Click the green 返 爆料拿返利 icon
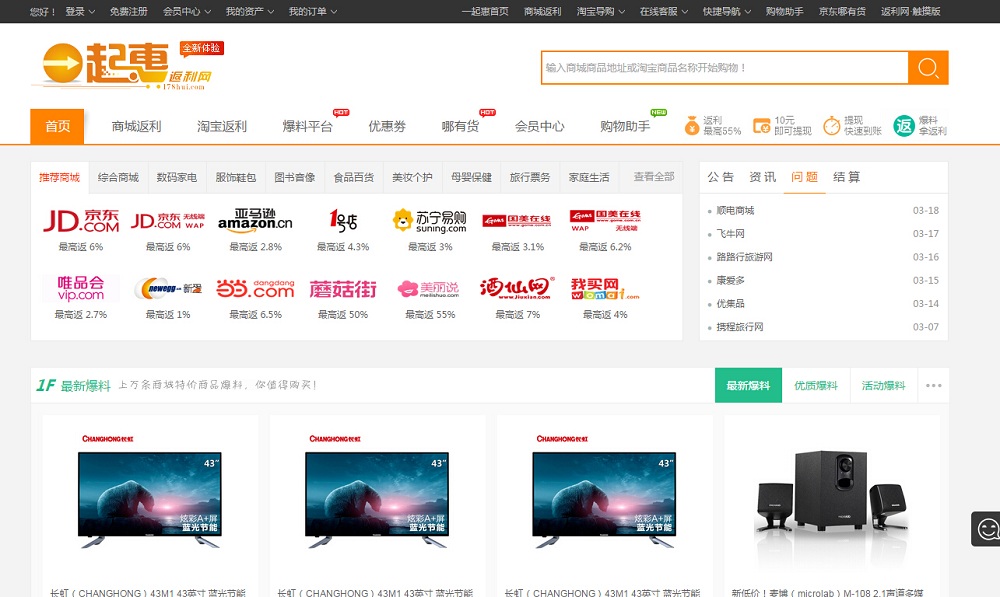 [x=904, y=126]
